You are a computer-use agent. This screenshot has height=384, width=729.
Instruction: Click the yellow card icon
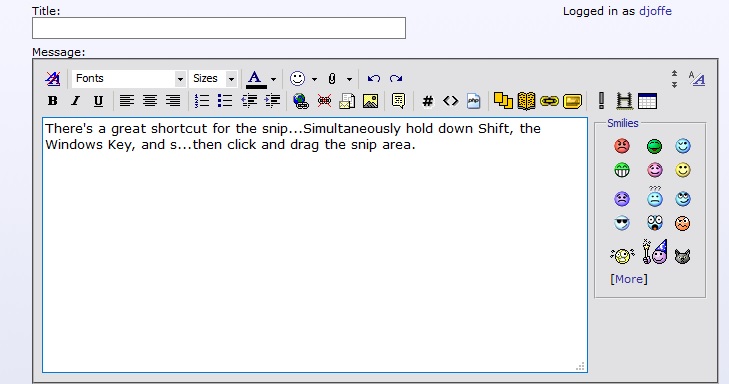572,101
